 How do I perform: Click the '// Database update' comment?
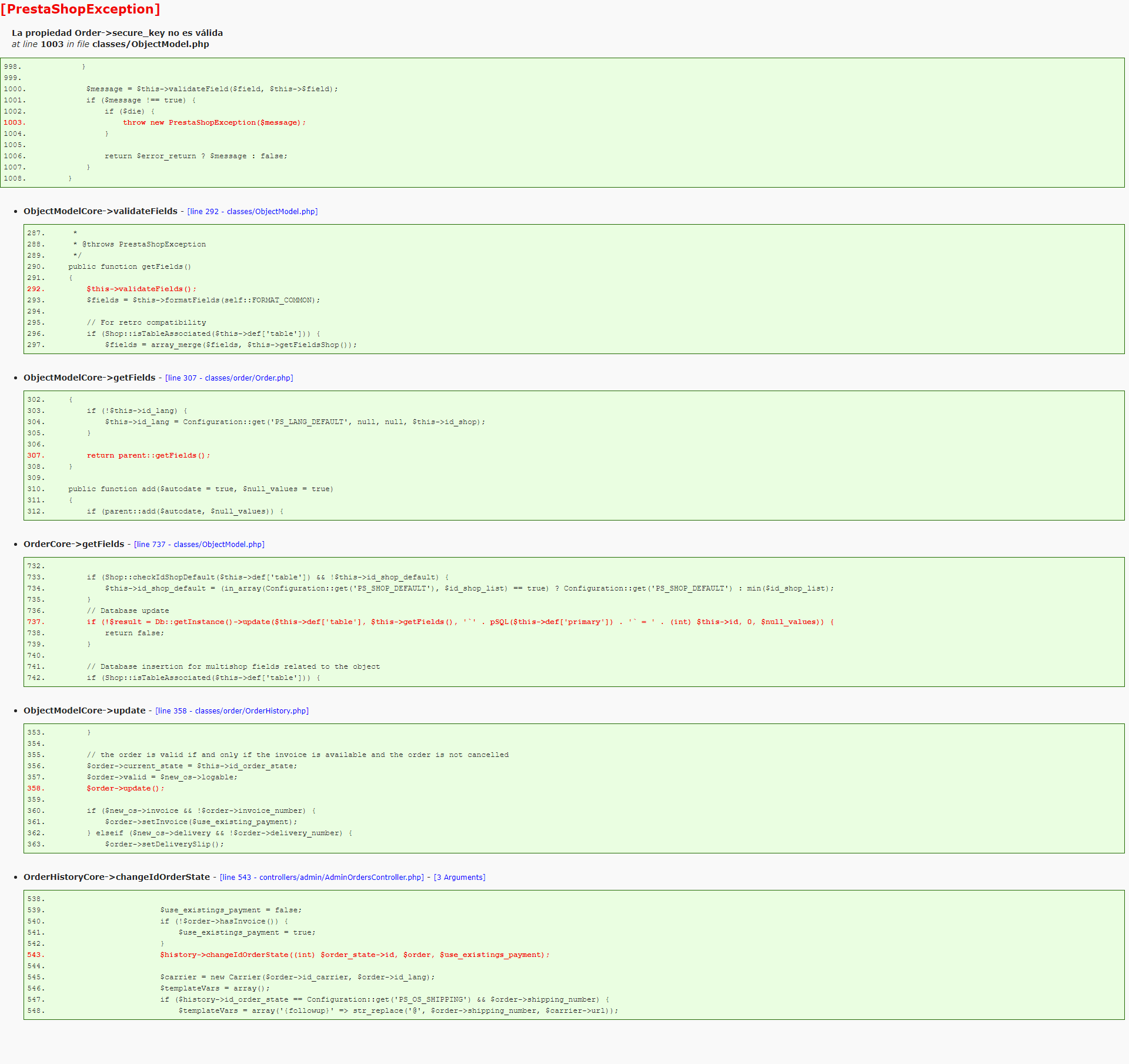click(x=128, y=611)
